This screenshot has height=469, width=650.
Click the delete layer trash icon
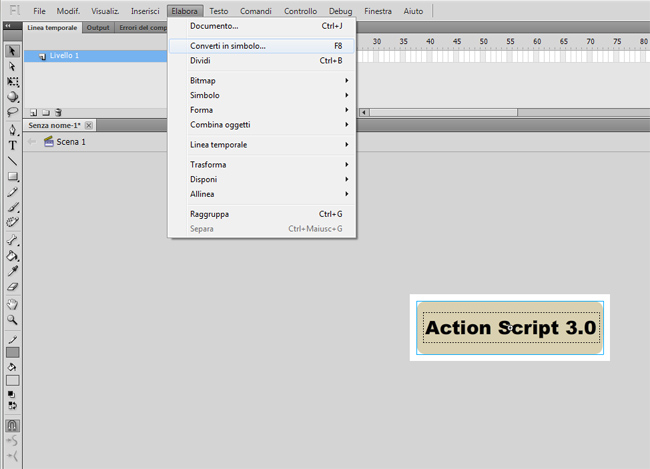pos(58,112)
